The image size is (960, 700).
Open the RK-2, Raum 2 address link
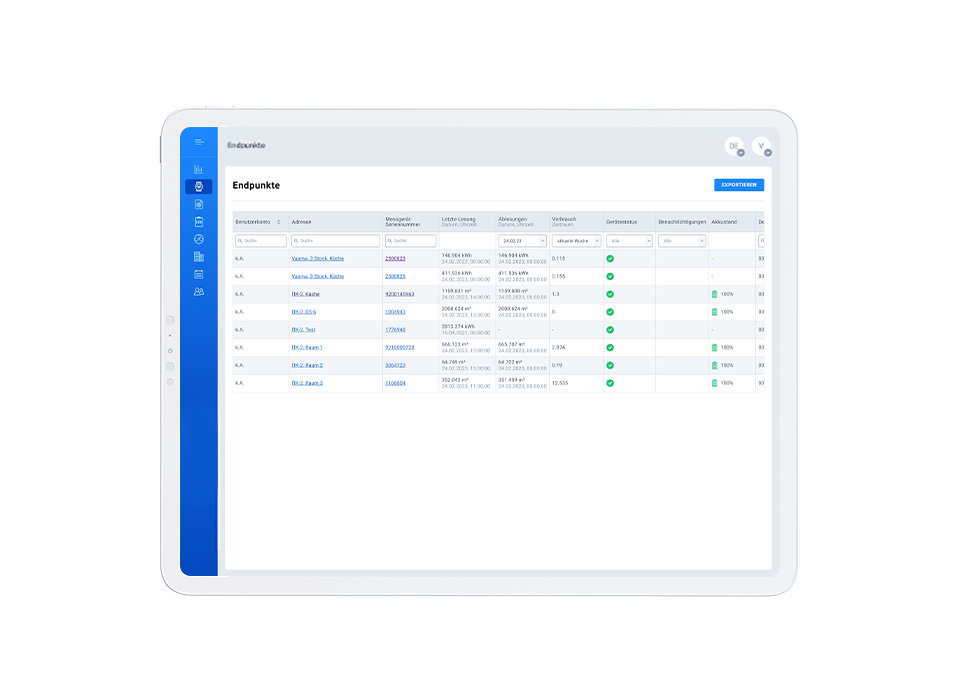(x=307, y=365)
